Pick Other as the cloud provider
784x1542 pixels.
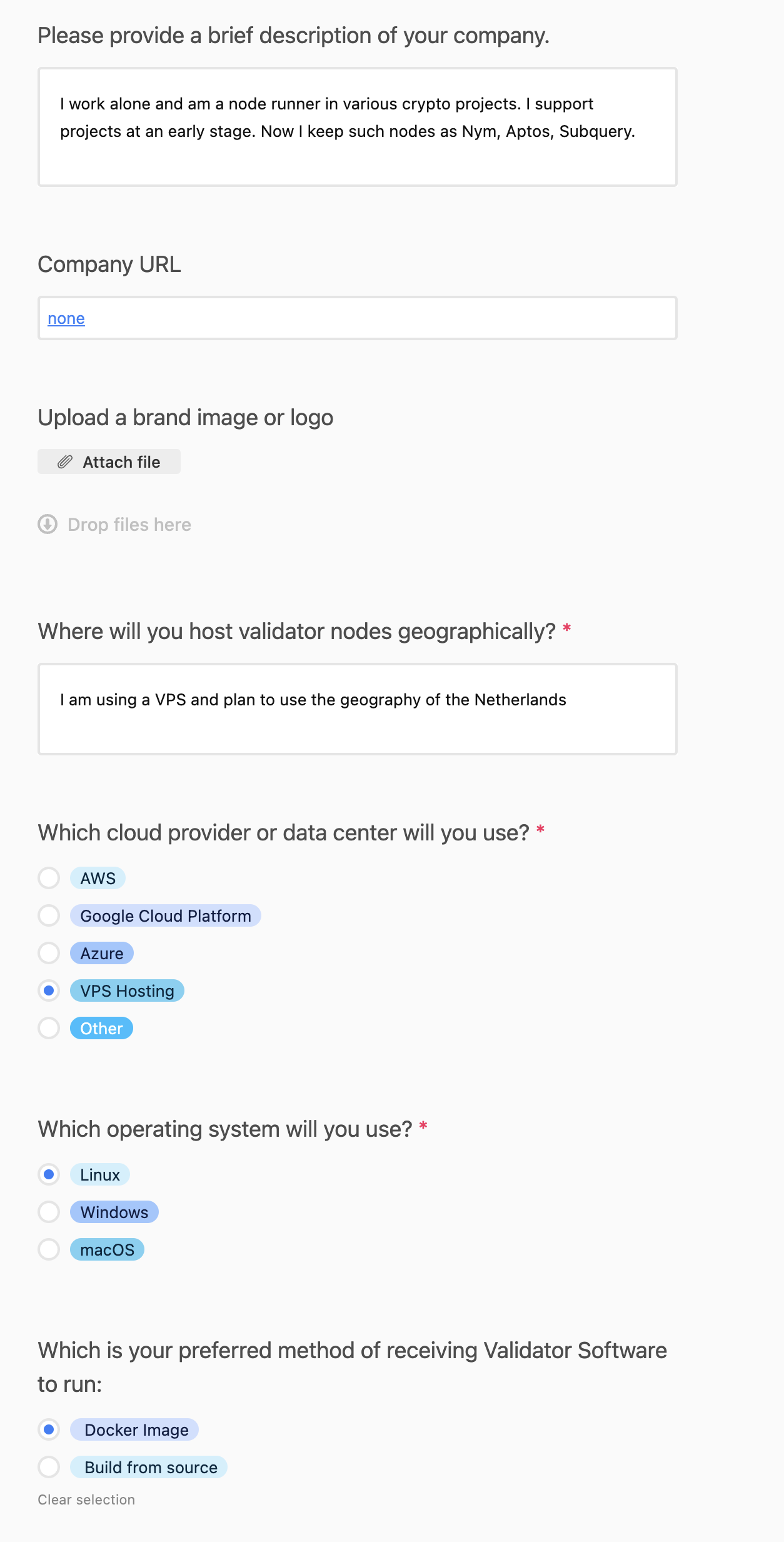(49, 1028)
